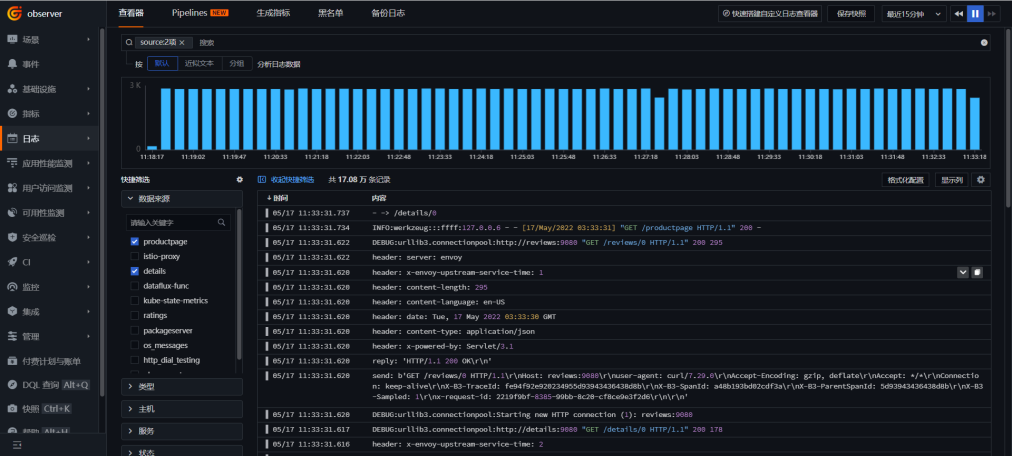
Task: Open the 黑名单 tab
Action: click(x=331, y=13)
